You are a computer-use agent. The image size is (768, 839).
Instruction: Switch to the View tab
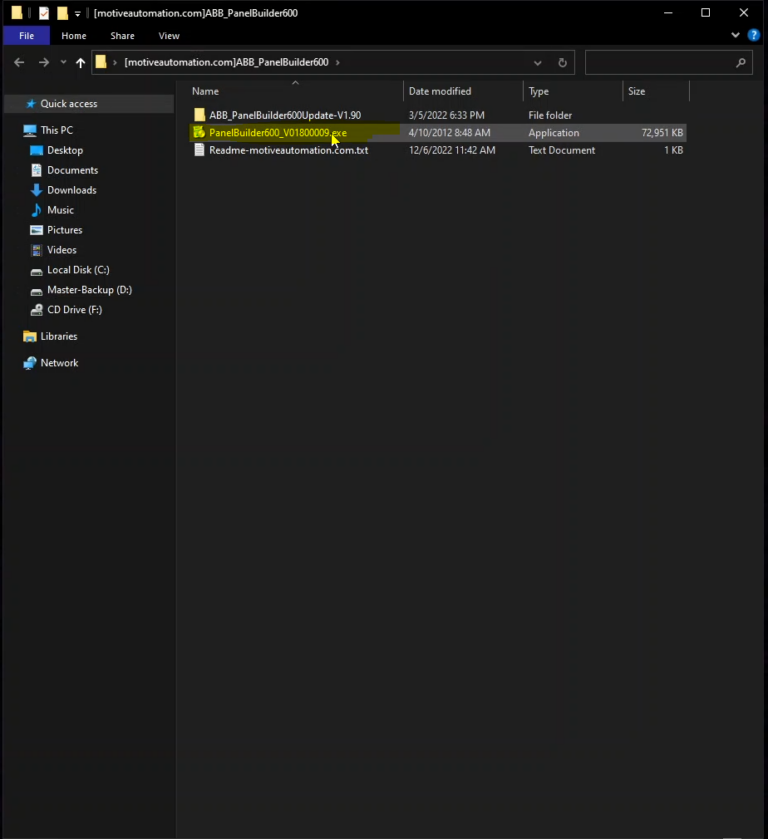click(x=169, y=35)
